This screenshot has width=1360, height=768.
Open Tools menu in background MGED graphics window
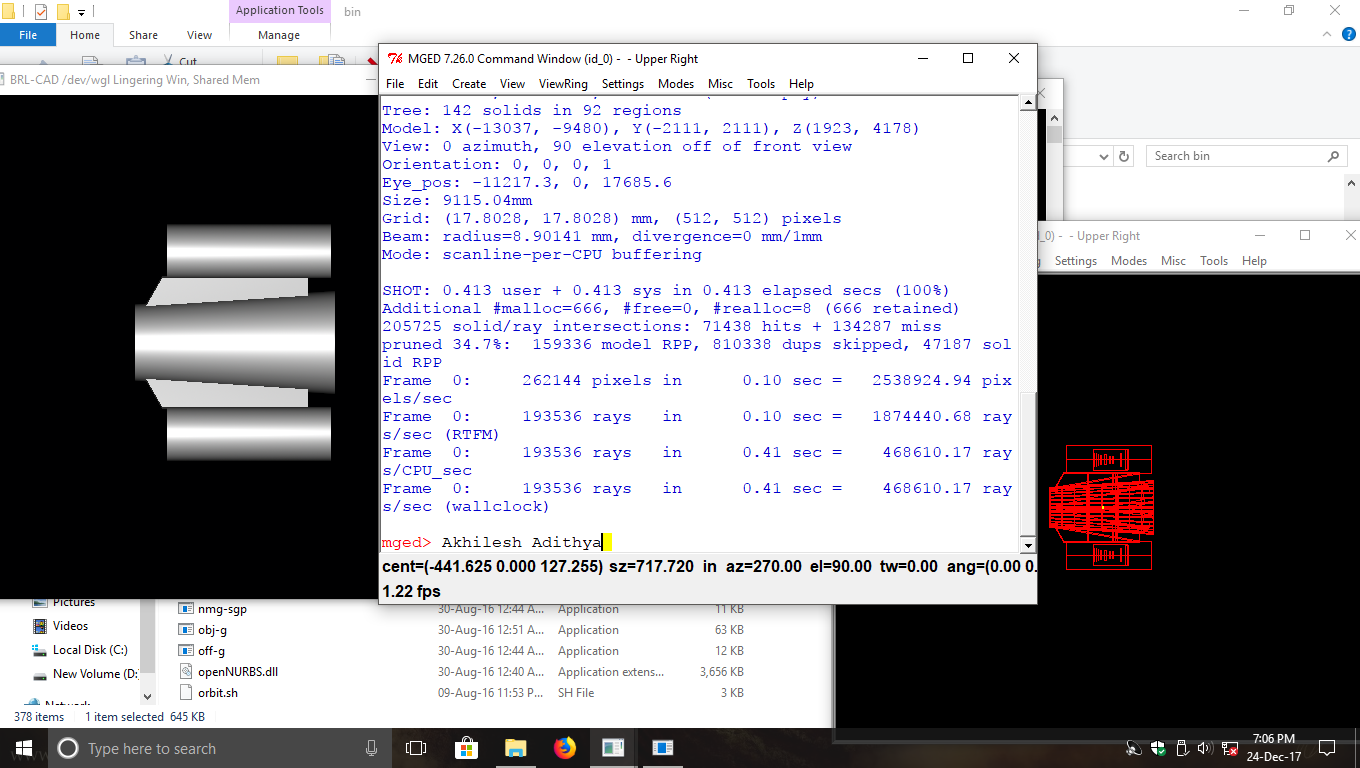pyautogui.click(x=1214, y=261)
